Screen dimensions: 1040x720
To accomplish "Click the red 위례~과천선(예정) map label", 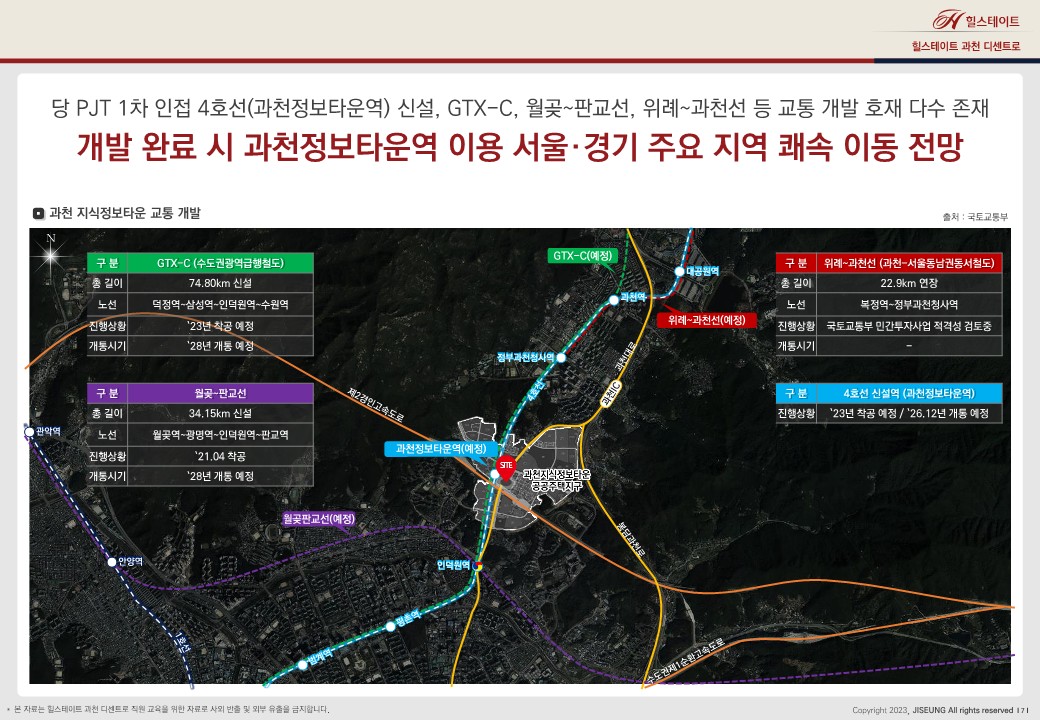I will click(x=706, y=320).
